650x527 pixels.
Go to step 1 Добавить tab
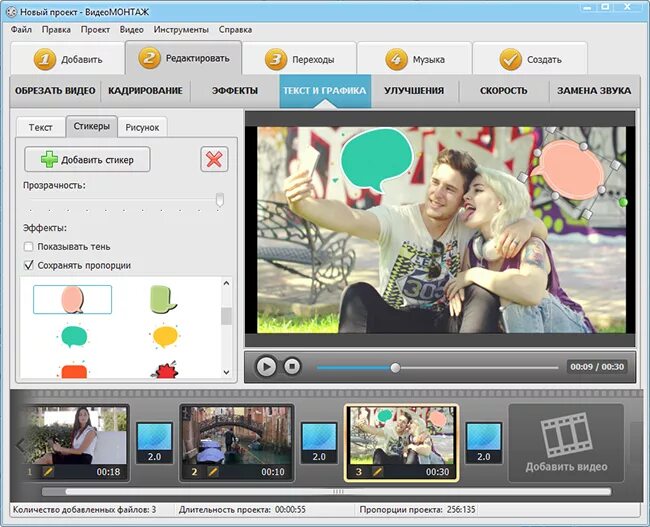[68, 59]
